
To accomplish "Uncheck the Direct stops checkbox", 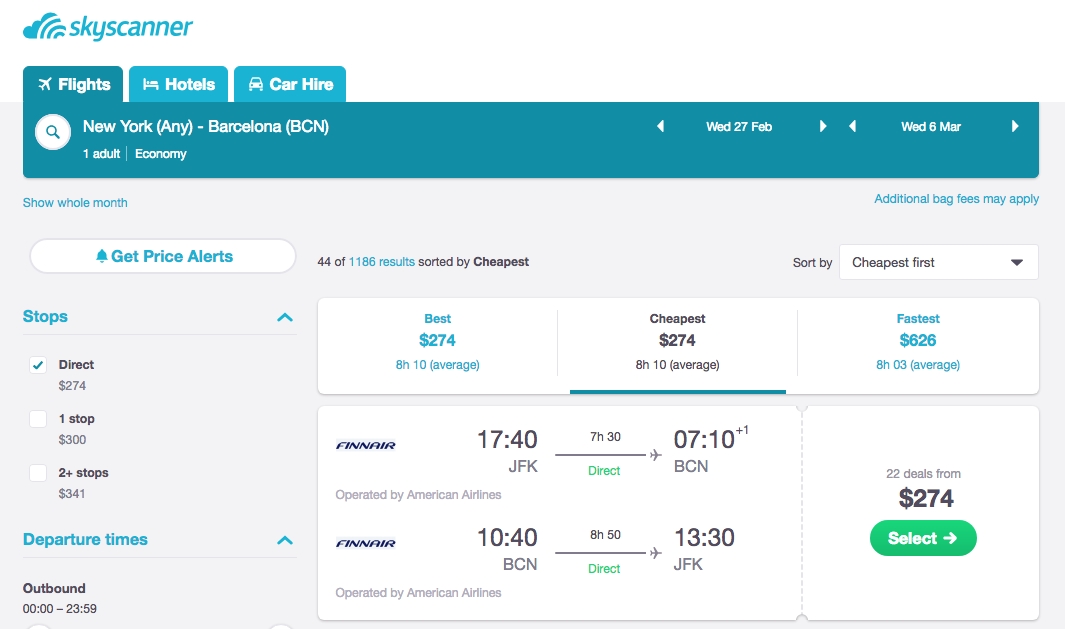I will point(38,365).
